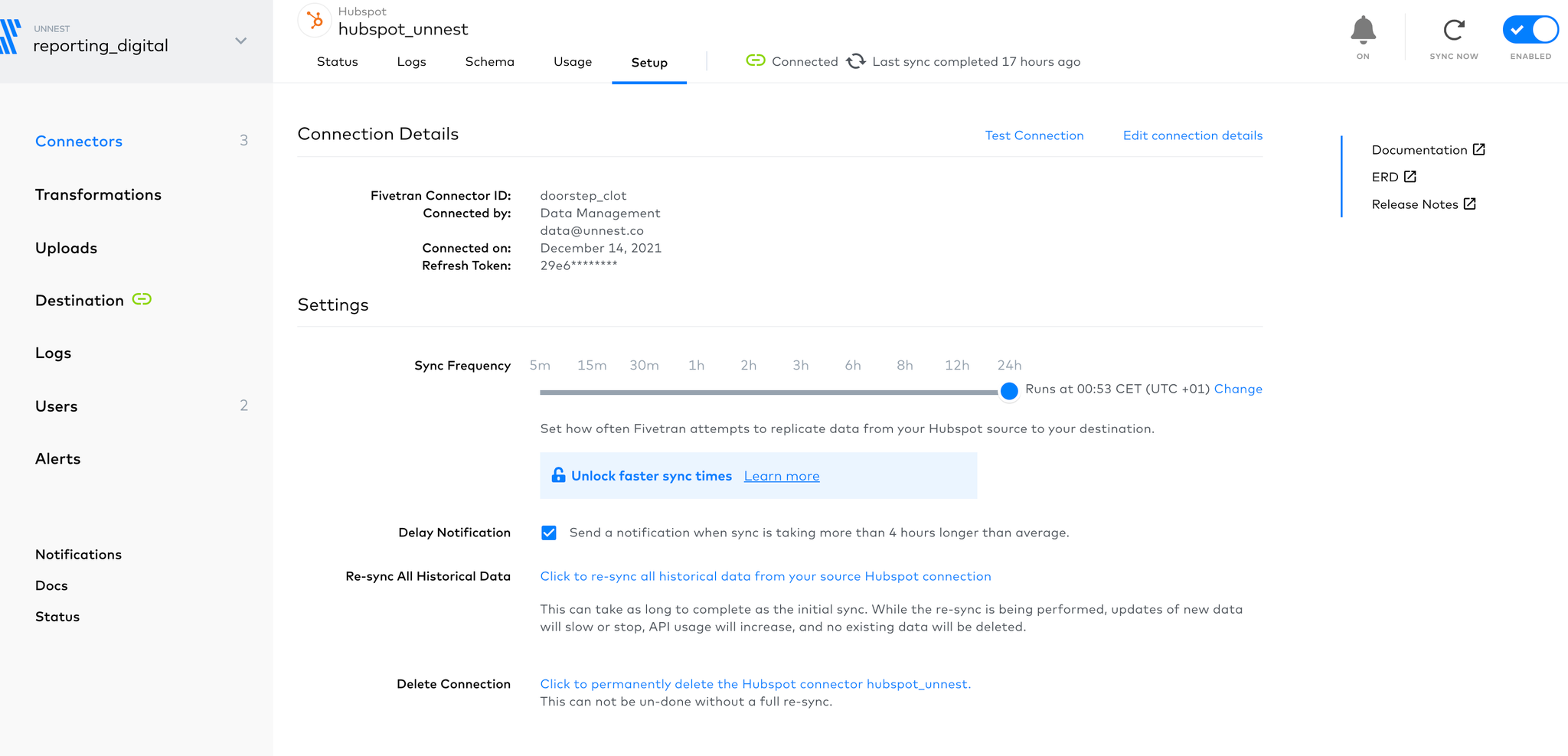The image size is (1568, 756).
Task: Select the Setup tab
Action: tap(649, 63)
